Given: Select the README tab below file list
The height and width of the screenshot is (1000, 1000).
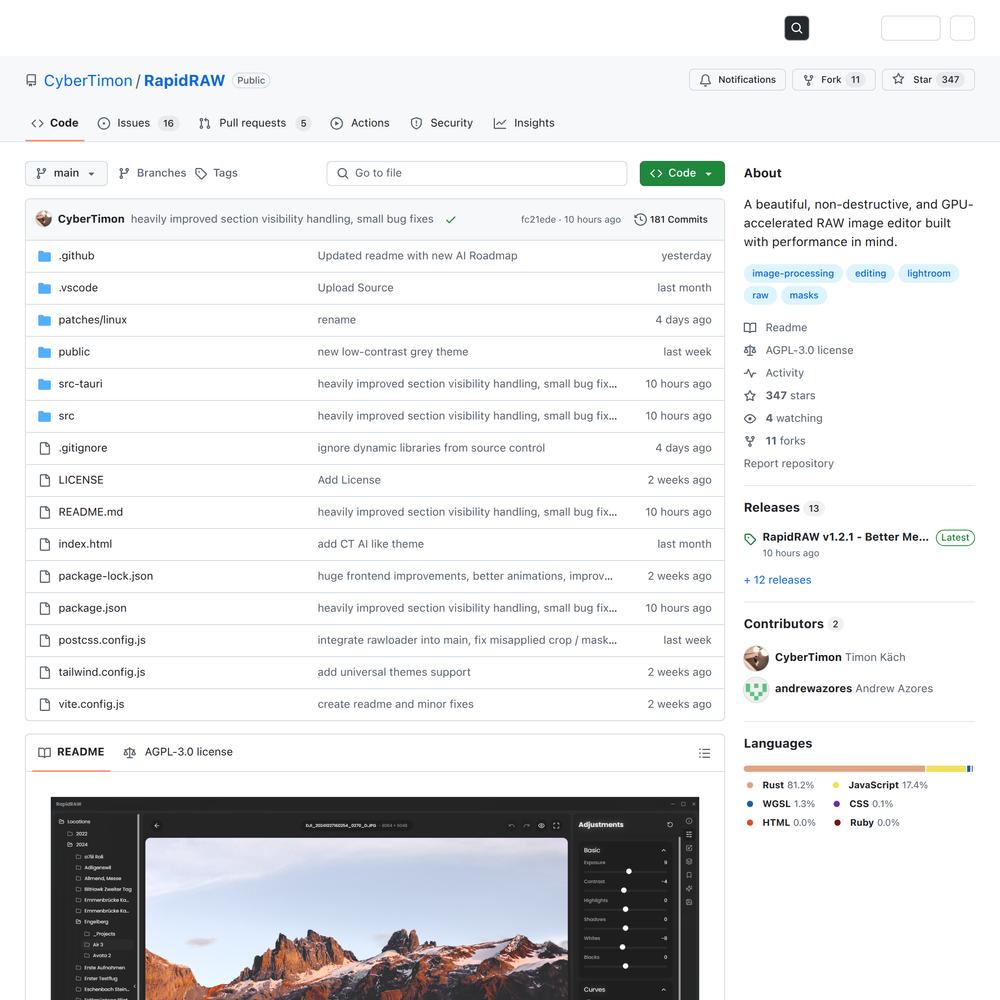Looking at the screenshot, I should coord(71,752).
